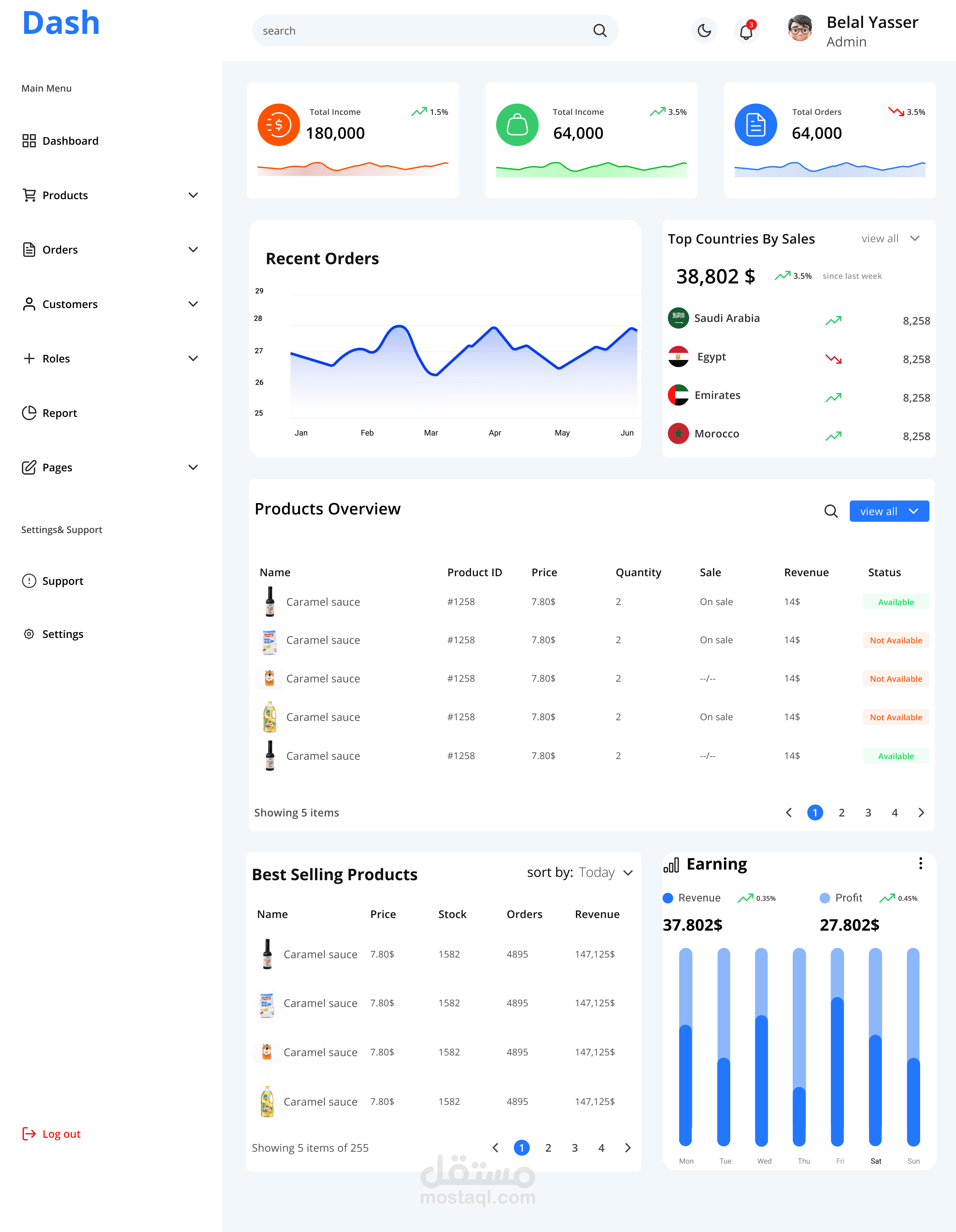Click the search magnifier in the top search bar

[x=599, y=31]
